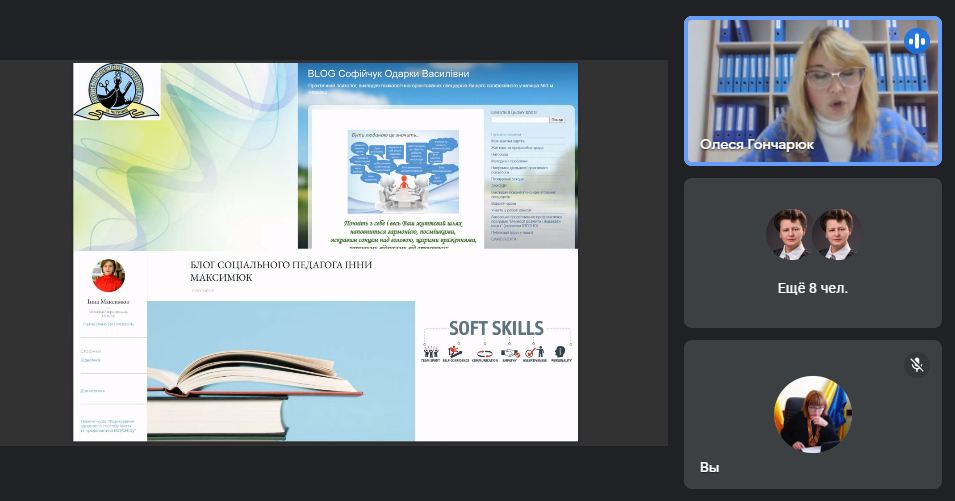Viewport: 955px width, 501px height.
Task: Click the empathy handshake icon under SOFT SKILLS
Action: [510, 354]
